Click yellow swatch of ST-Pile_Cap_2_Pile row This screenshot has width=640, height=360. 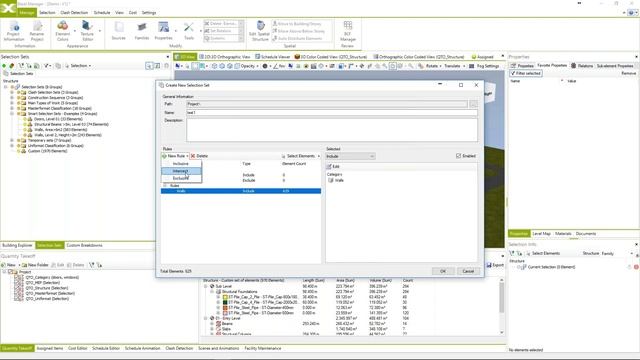225,297
